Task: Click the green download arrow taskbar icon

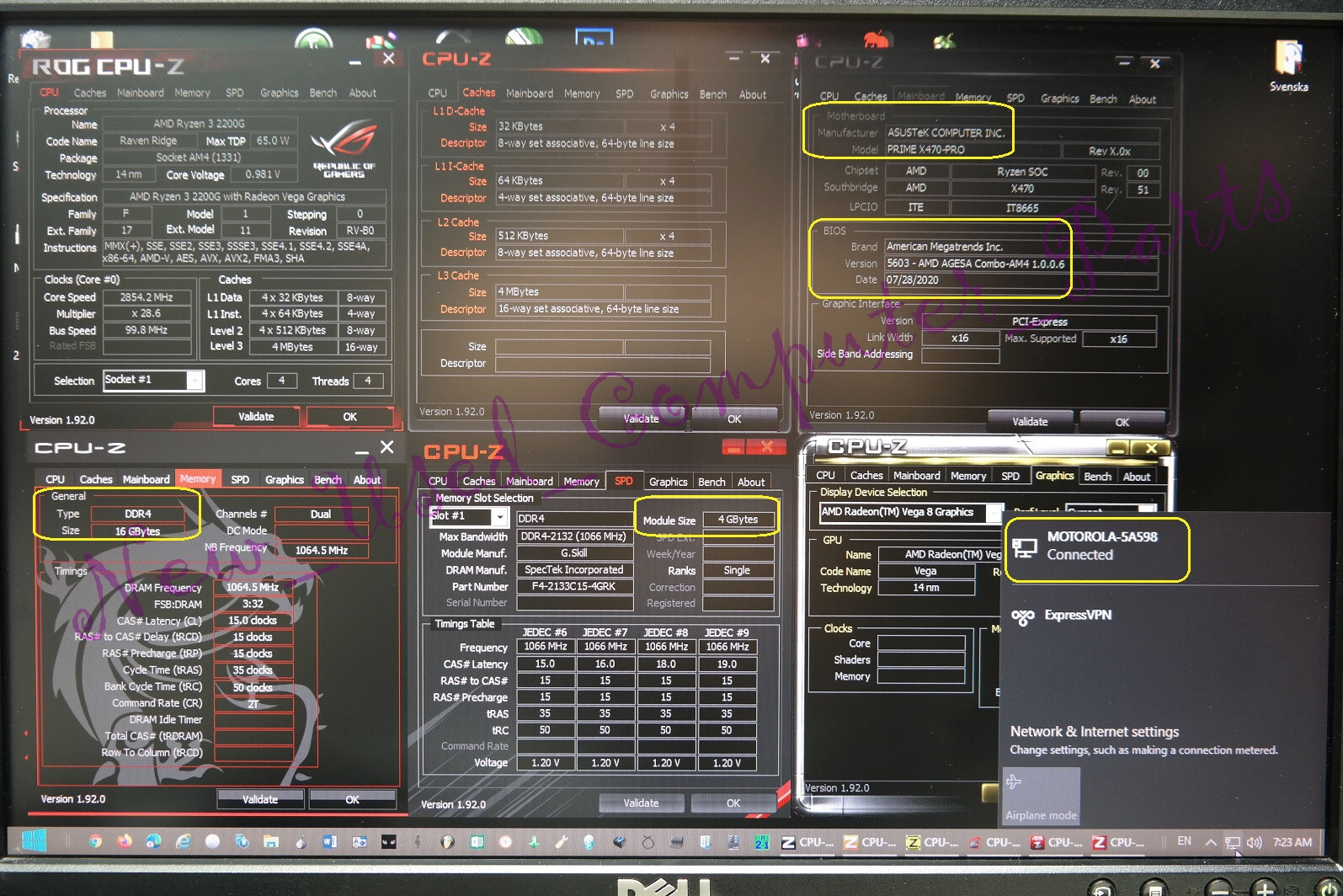Action: (x=533, y=841)
